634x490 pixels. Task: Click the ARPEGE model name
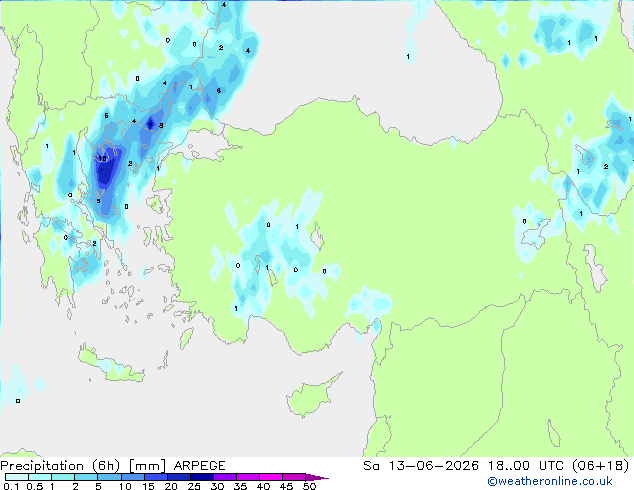(x=199, y=466)
